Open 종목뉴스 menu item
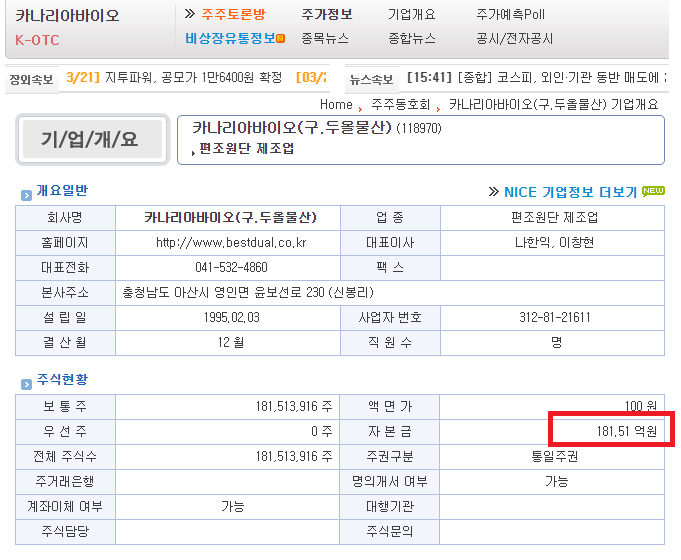The image size is (681, 560). (325, 39)
